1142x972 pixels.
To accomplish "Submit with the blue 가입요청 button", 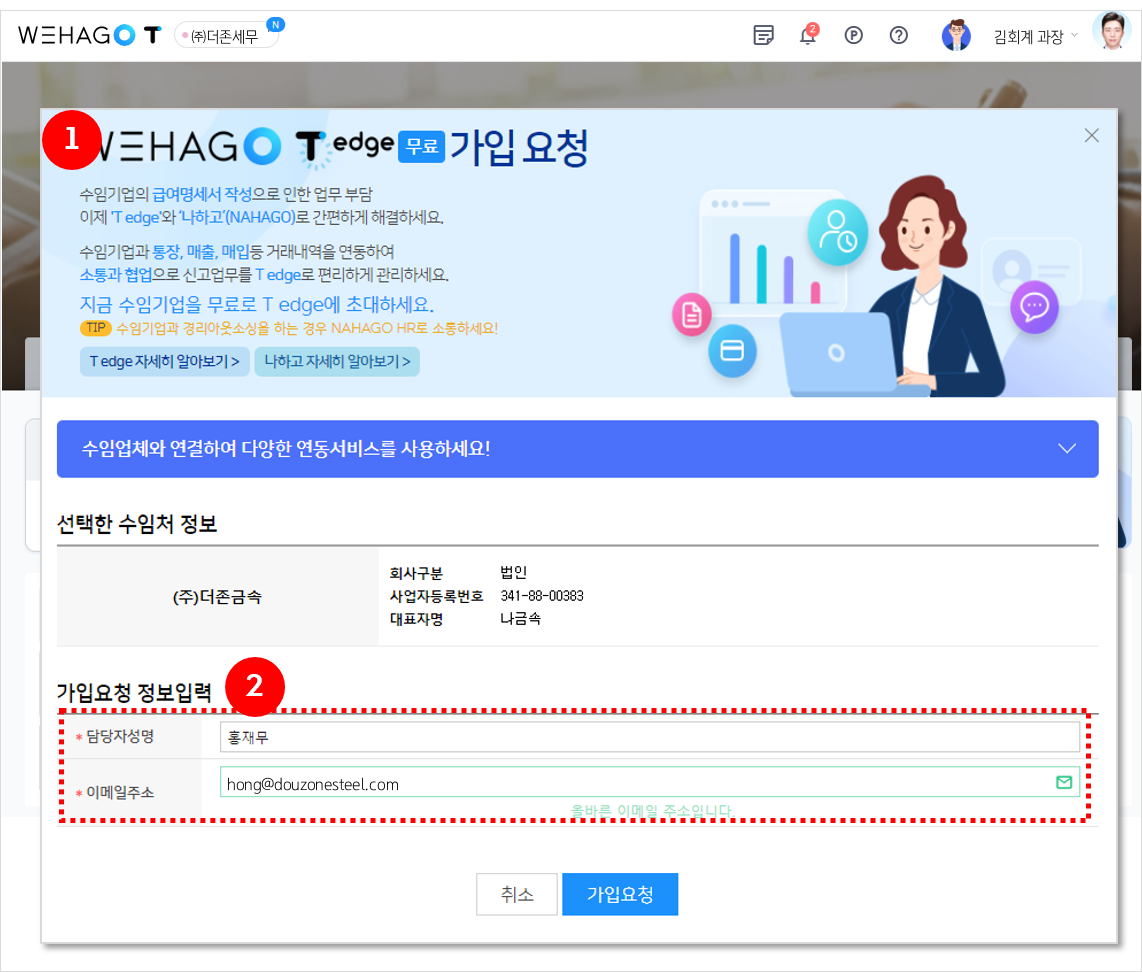I will [x=620, y=895].
